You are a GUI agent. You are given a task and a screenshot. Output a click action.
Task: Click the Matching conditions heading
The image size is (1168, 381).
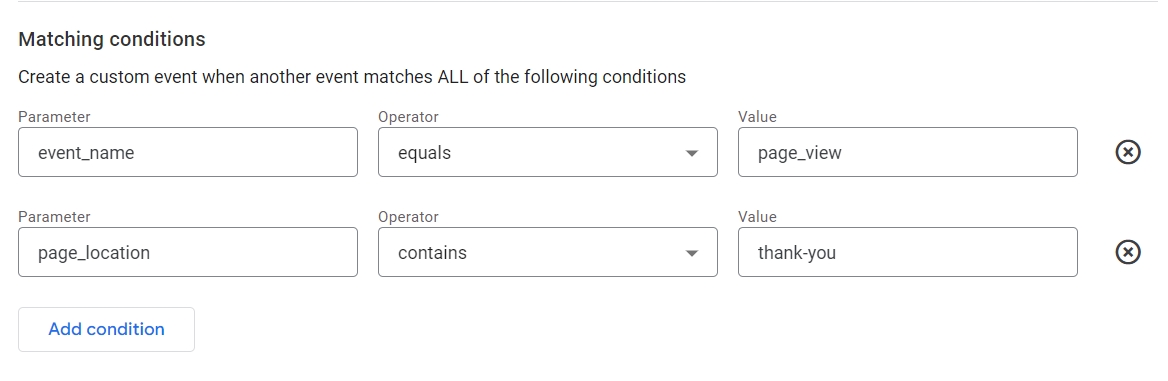[112, 40]
